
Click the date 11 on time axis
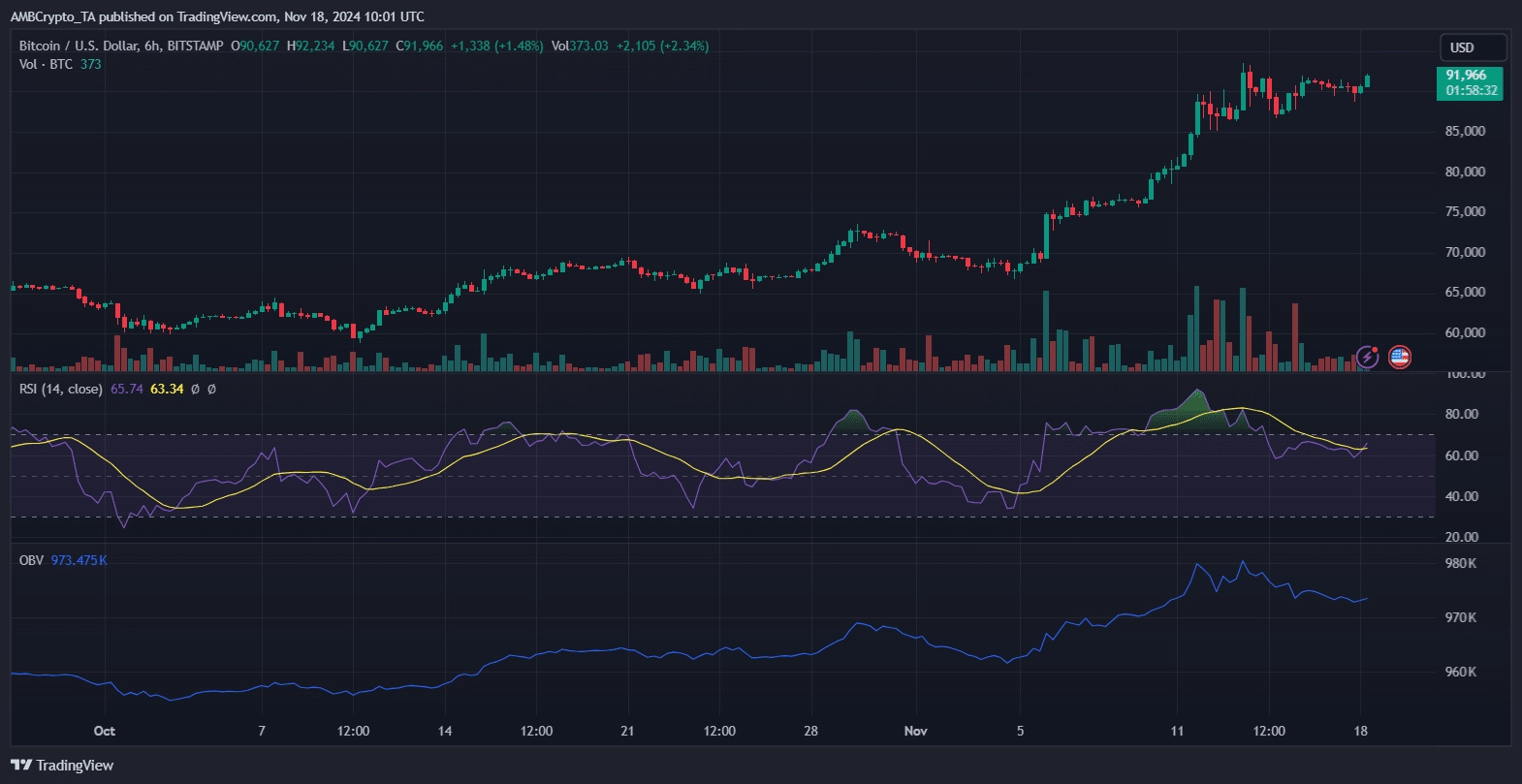[x=1177, y=731]
